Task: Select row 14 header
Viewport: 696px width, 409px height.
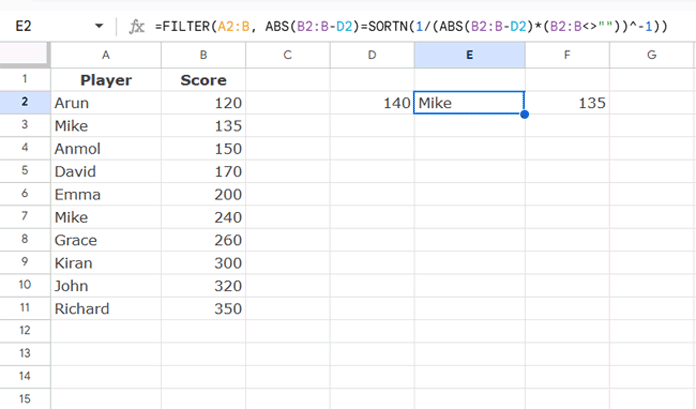Action: point(25,377)
